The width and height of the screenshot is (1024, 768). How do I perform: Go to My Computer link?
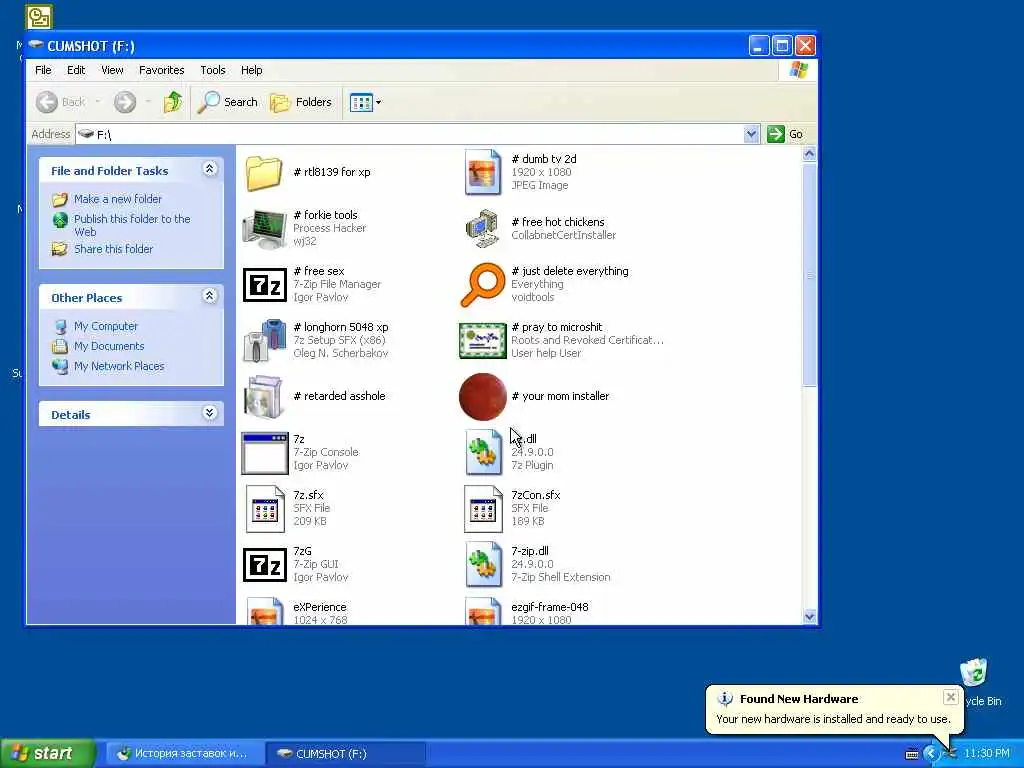point(105,326)
